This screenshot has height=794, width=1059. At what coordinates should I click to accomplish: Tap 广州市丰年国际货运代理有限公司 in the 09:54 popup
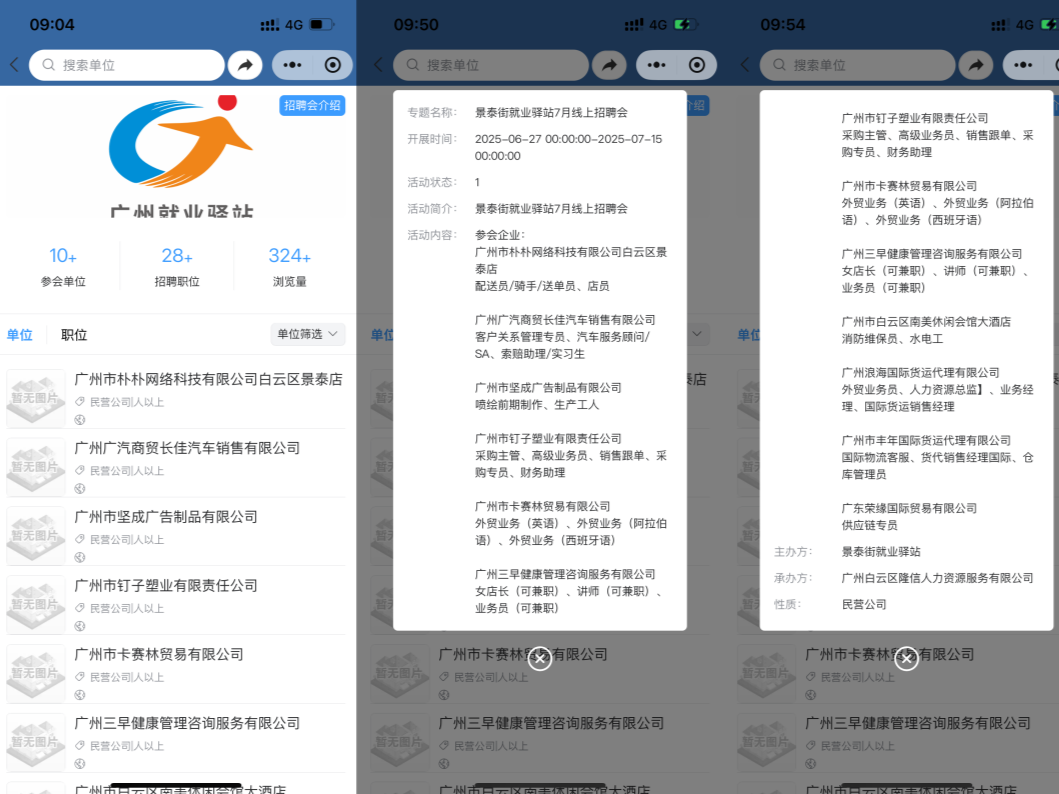click(926, 440)
